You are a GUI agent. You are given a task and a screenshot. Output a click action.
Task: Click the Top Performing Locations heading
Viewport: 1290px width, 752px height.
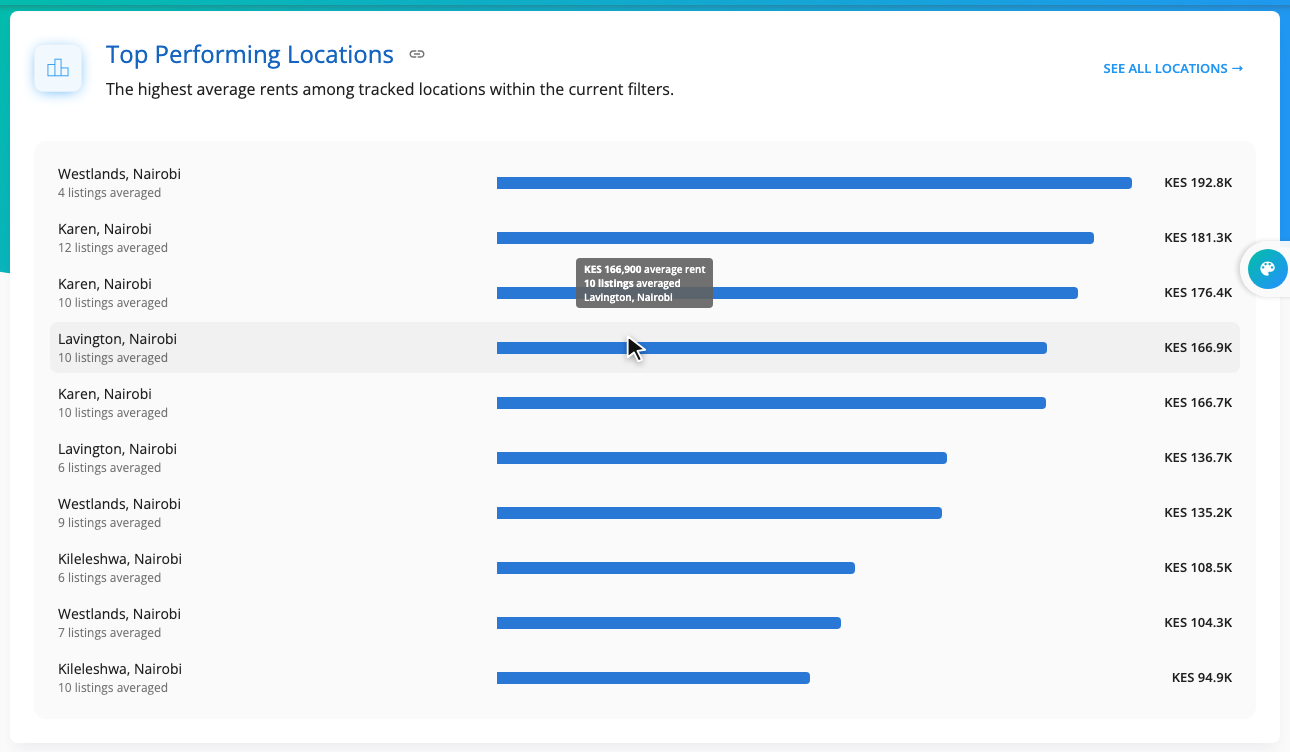coord(250,54)
